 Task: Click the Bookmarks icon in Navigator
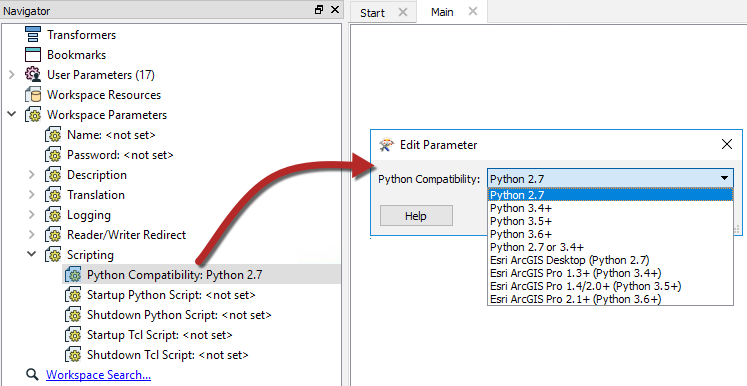pos(33,55)
